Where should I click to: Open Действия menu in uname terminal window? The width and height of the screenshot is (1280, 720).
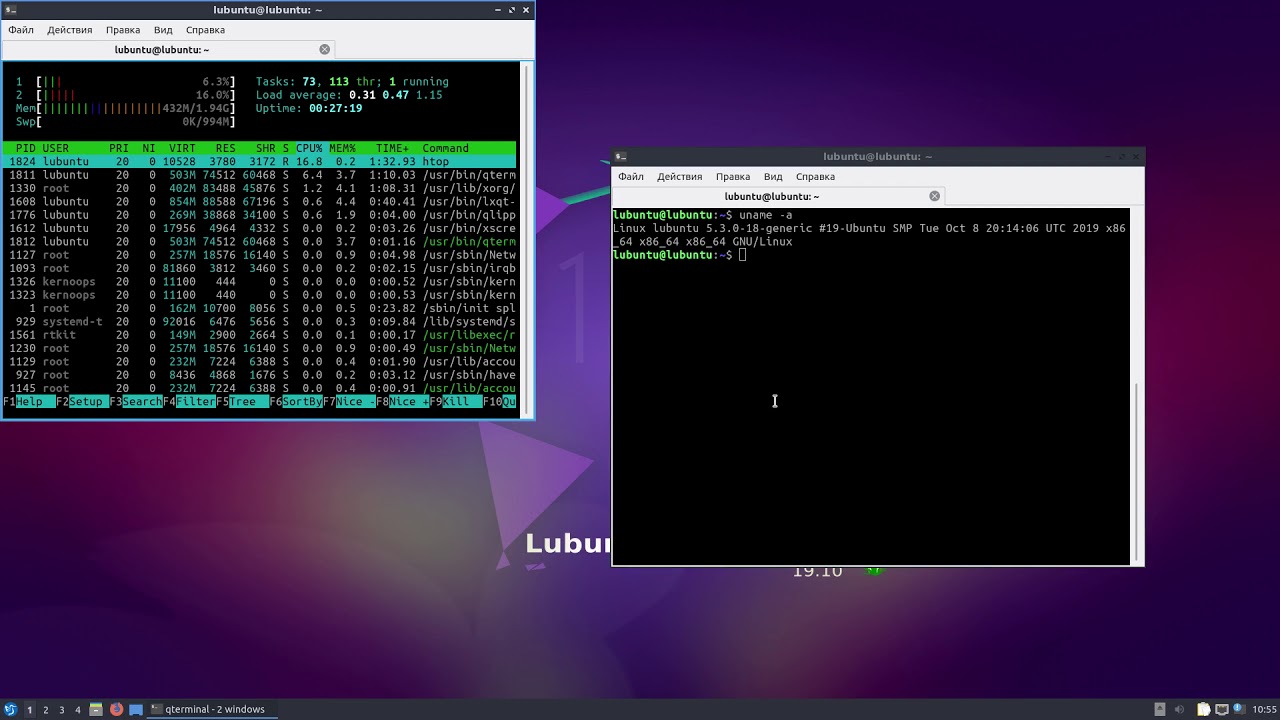[x=680, y=177]
